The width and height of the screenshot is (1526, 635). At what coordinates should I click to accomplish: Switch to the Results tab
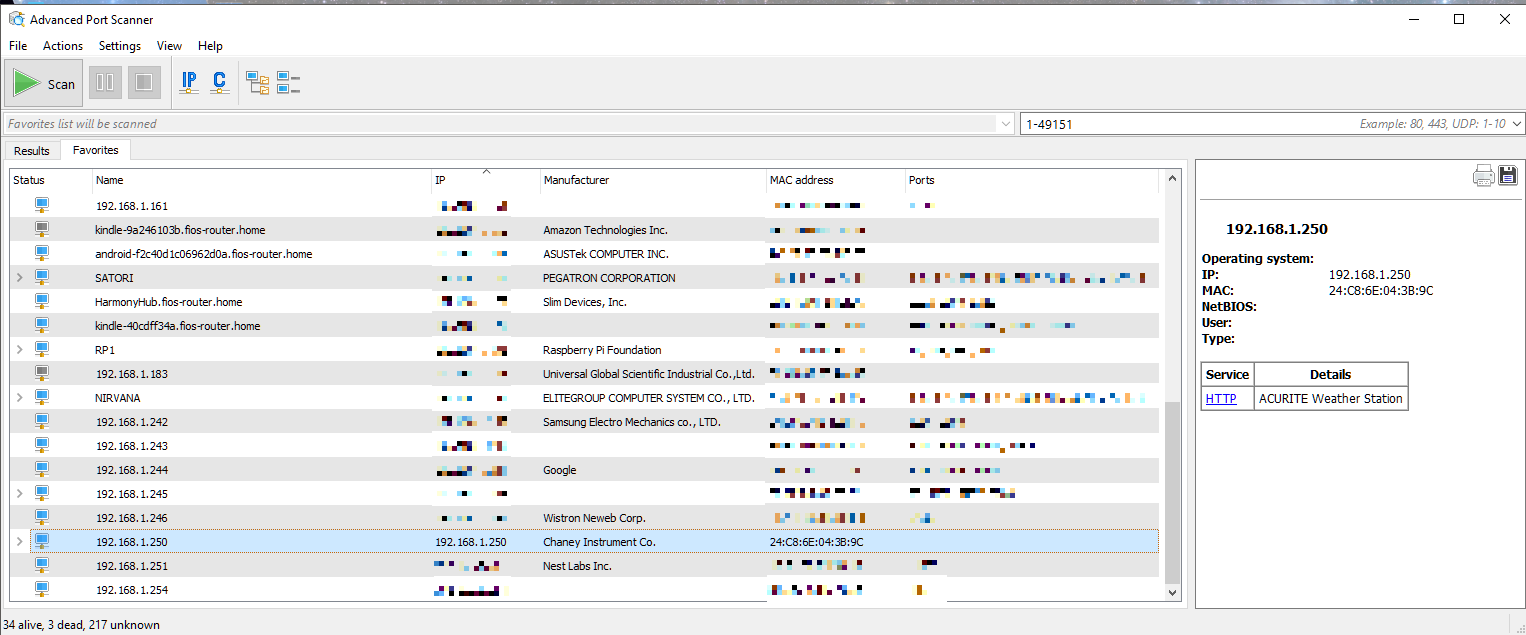point(32,149)
